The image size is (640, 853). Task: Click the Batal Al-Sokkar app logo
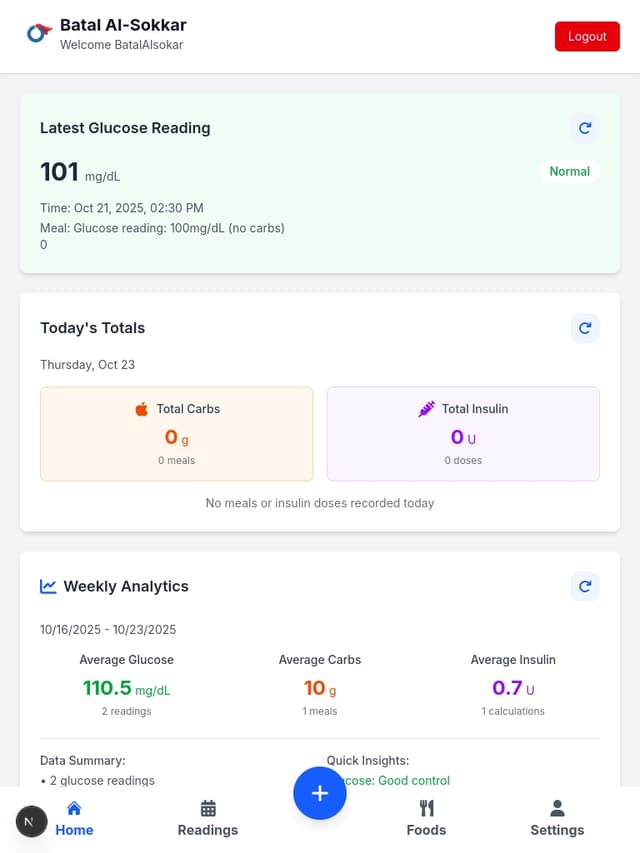[x=39, y=33]
